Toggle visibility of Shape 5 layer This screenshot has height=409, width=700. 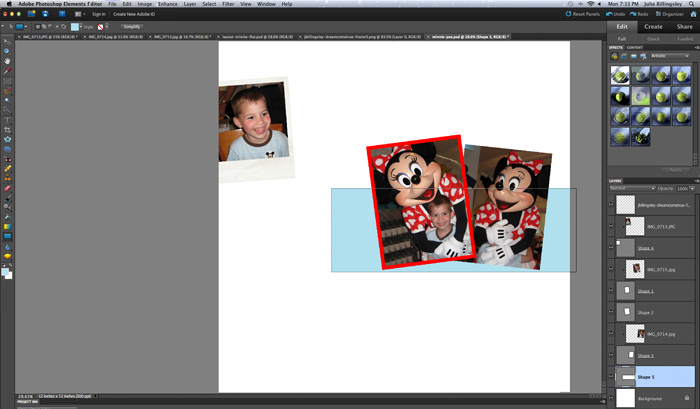(611, 377)
